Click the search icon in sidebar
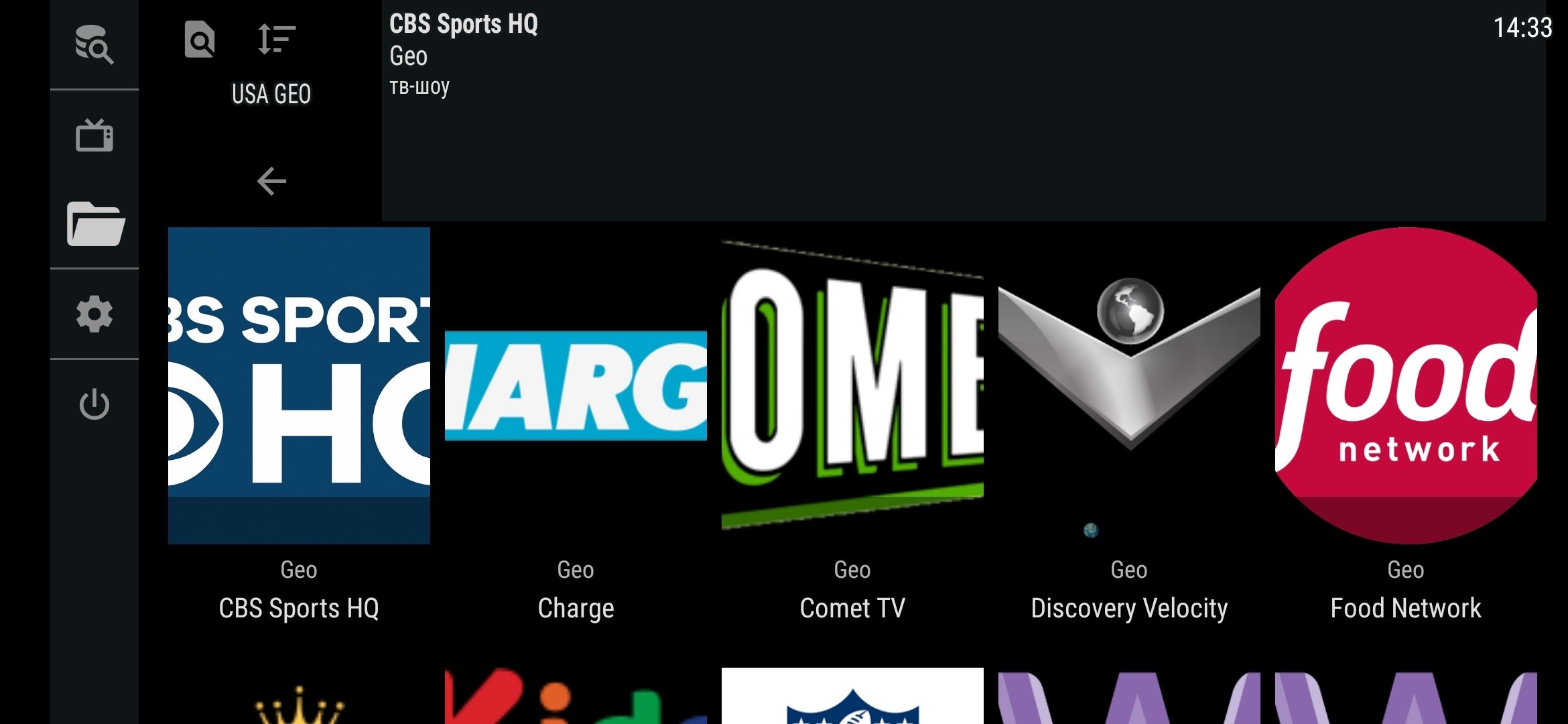The image size is (1568, 724). click(94, 45)
